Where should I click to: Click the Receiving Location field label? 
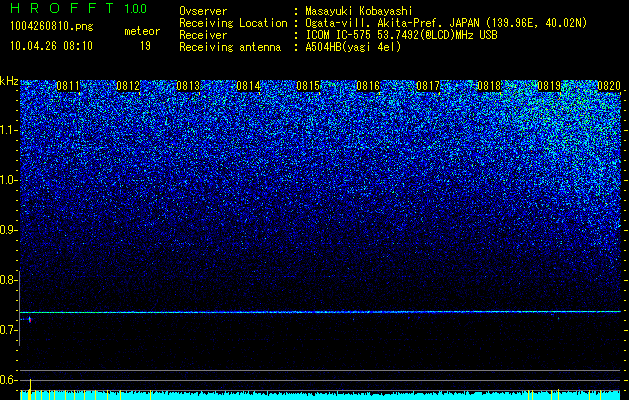coord(233,23)
